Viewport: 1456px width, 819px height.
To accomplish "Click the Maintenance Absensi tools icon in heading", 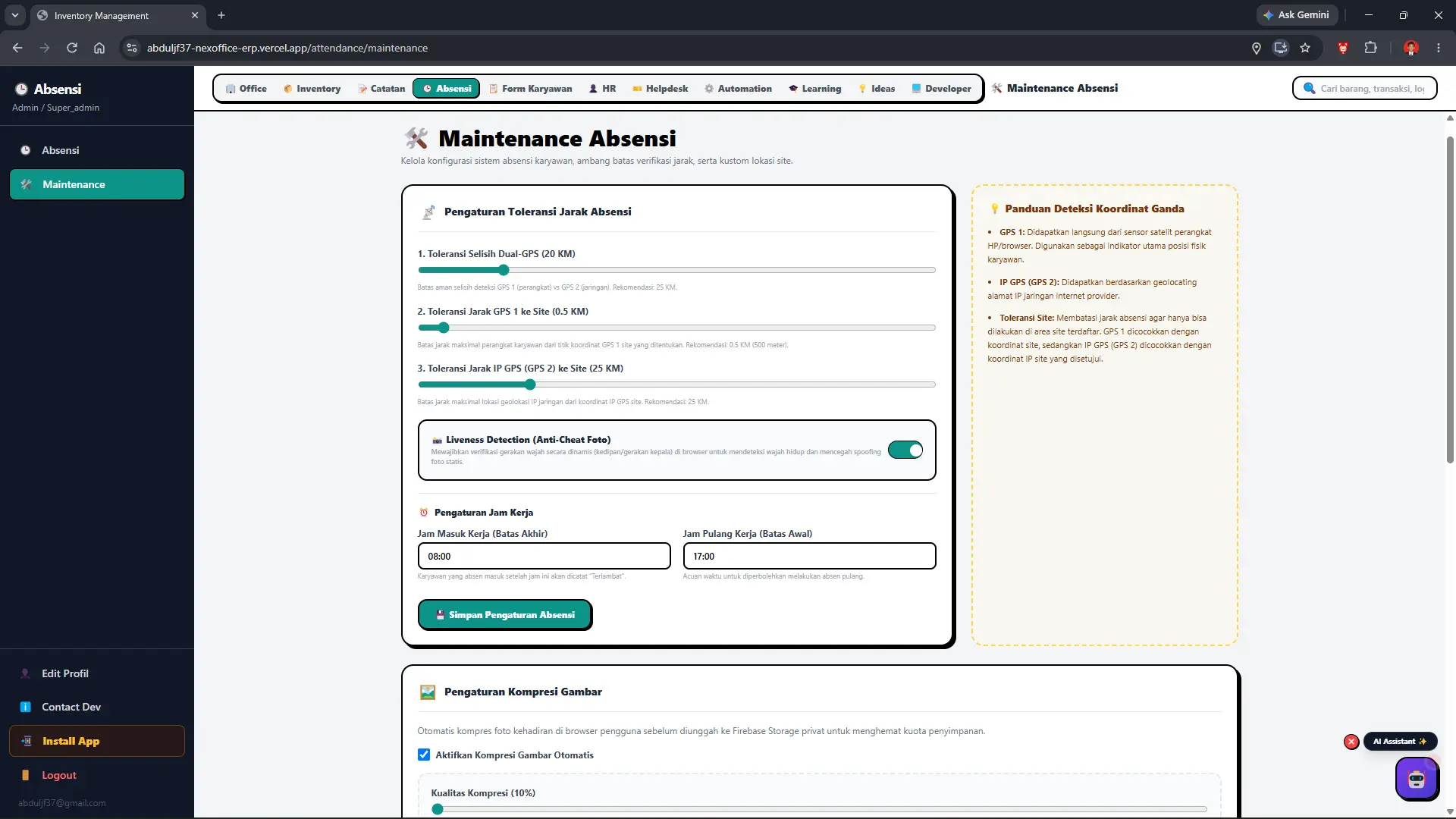I will (x=416, y=138).
